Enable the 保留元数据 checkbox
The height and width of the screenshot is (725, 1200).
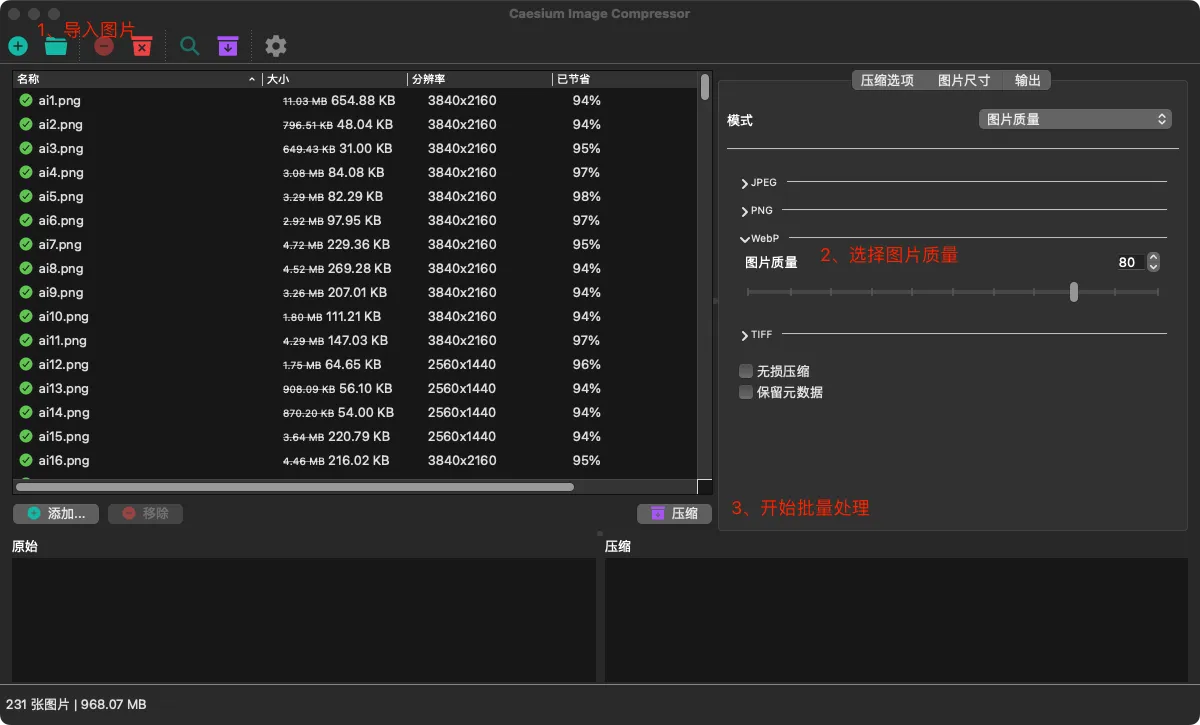(x=745, y=392)
